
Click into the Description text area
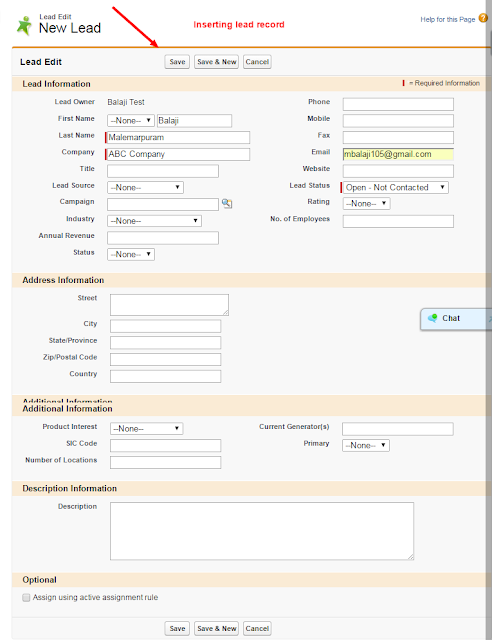262,531
